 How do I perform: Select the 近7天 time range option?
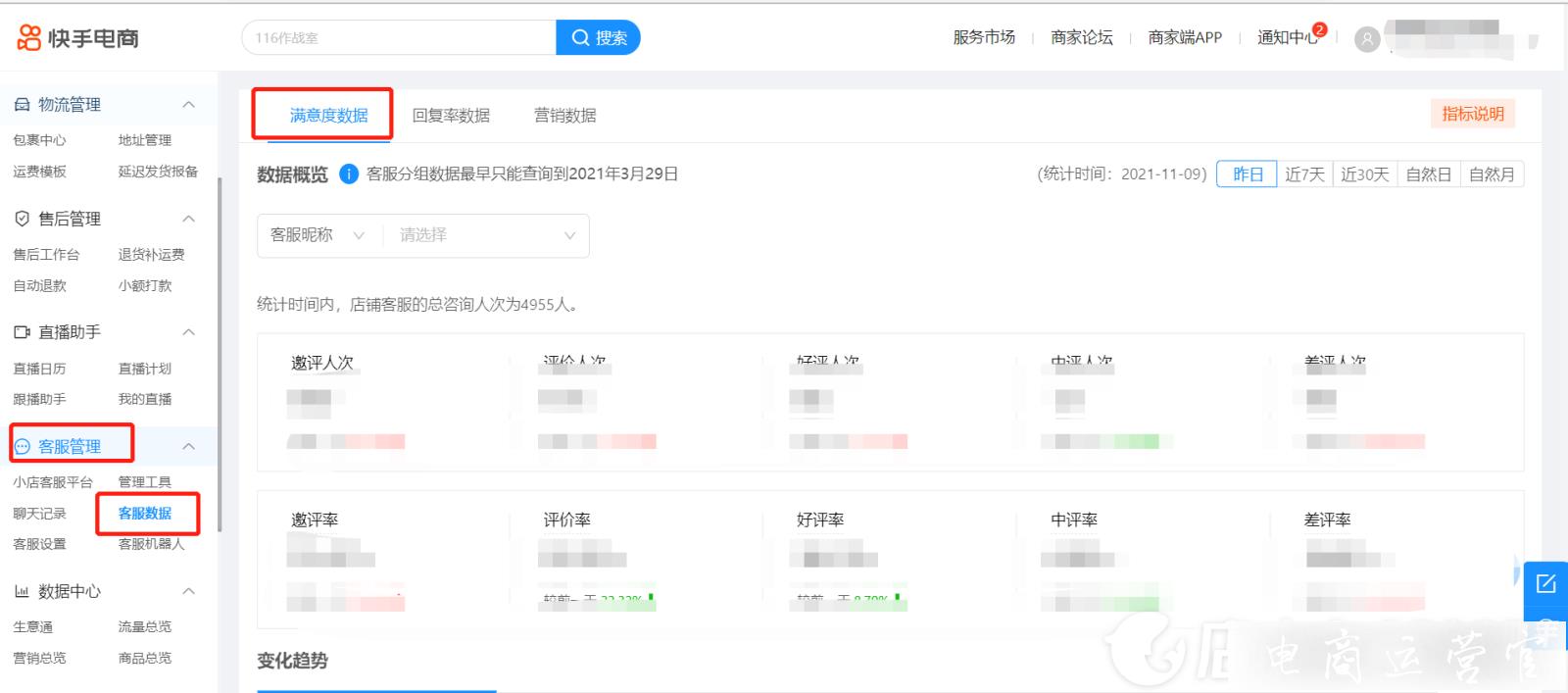pyautogui.click(x=1304, y=174)
